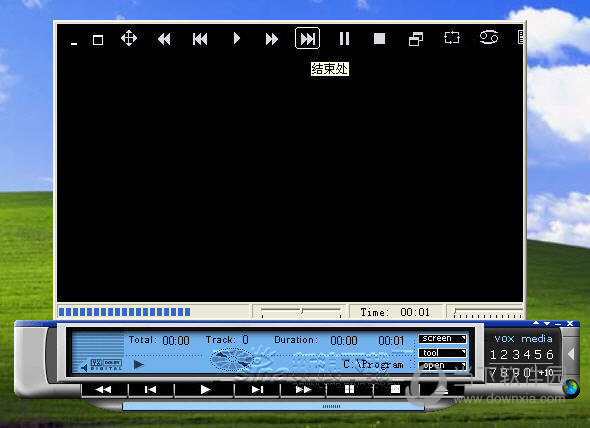590x428 pixels.
Task: Click the +10 keypad button
Action: point(546,373)
